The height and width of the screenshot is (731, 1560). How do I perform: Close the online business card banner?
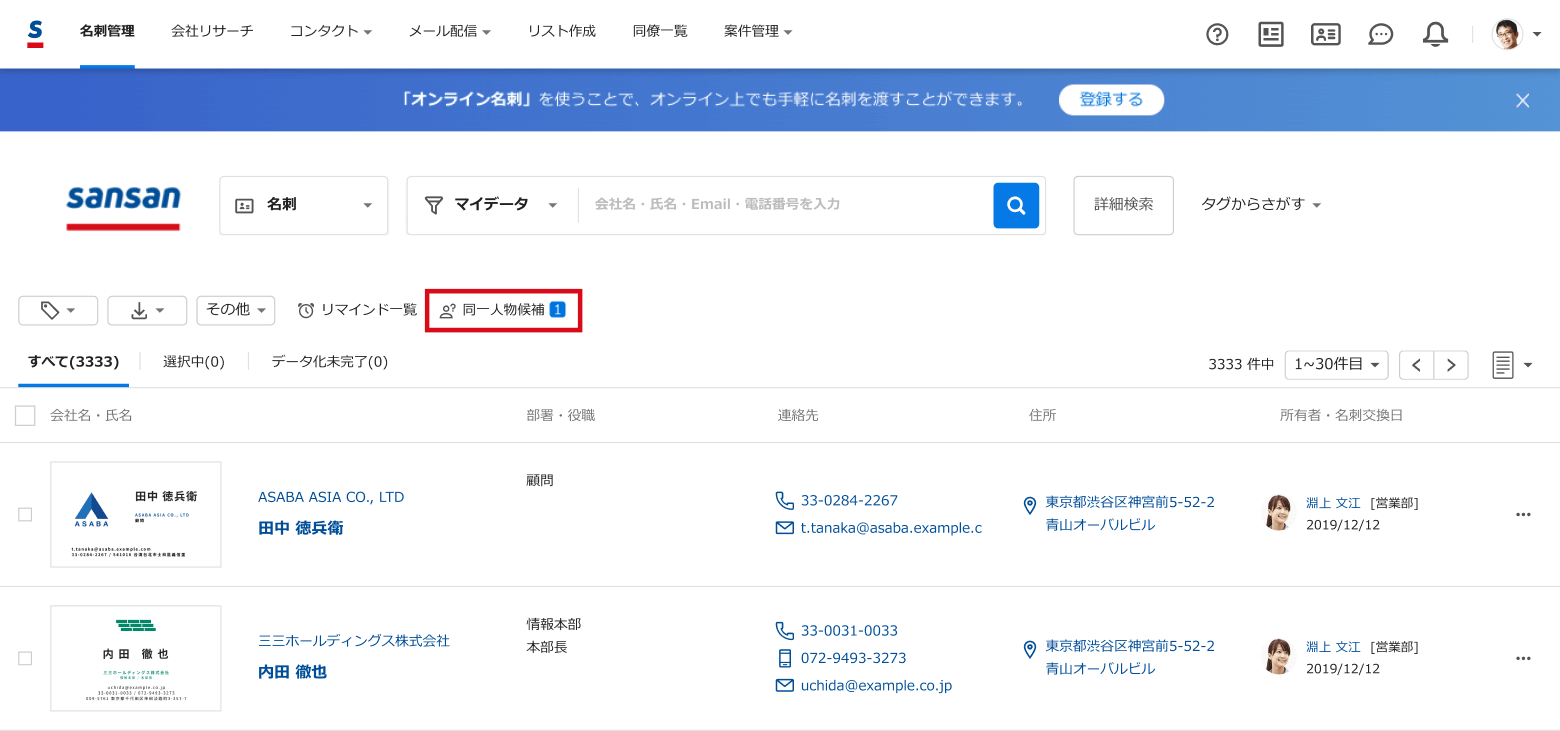1523,100
